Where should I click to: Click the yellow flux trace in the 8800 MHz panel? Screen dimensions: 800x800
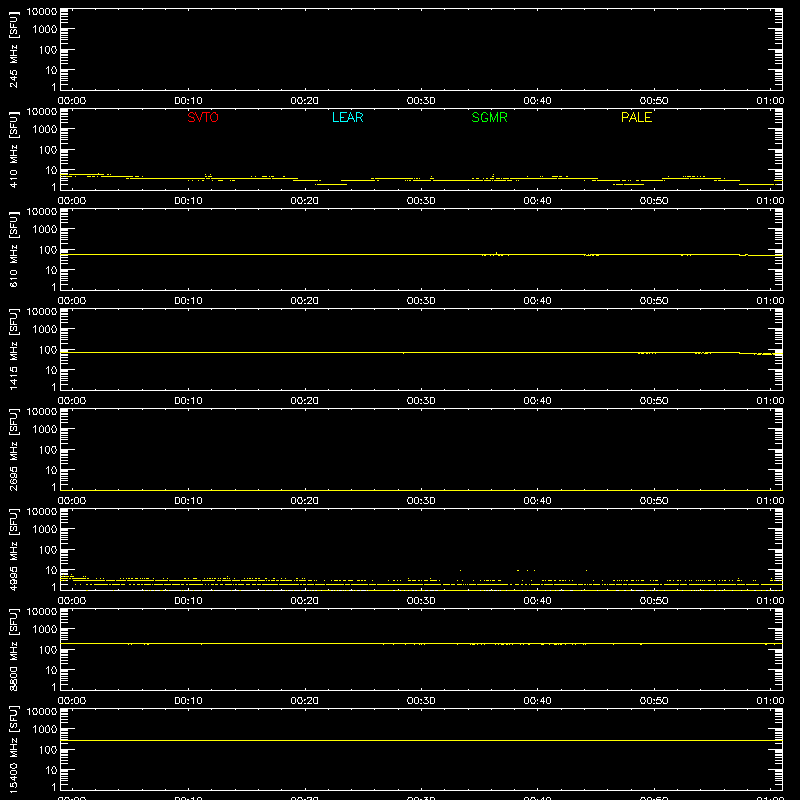[x=421, y=644]
